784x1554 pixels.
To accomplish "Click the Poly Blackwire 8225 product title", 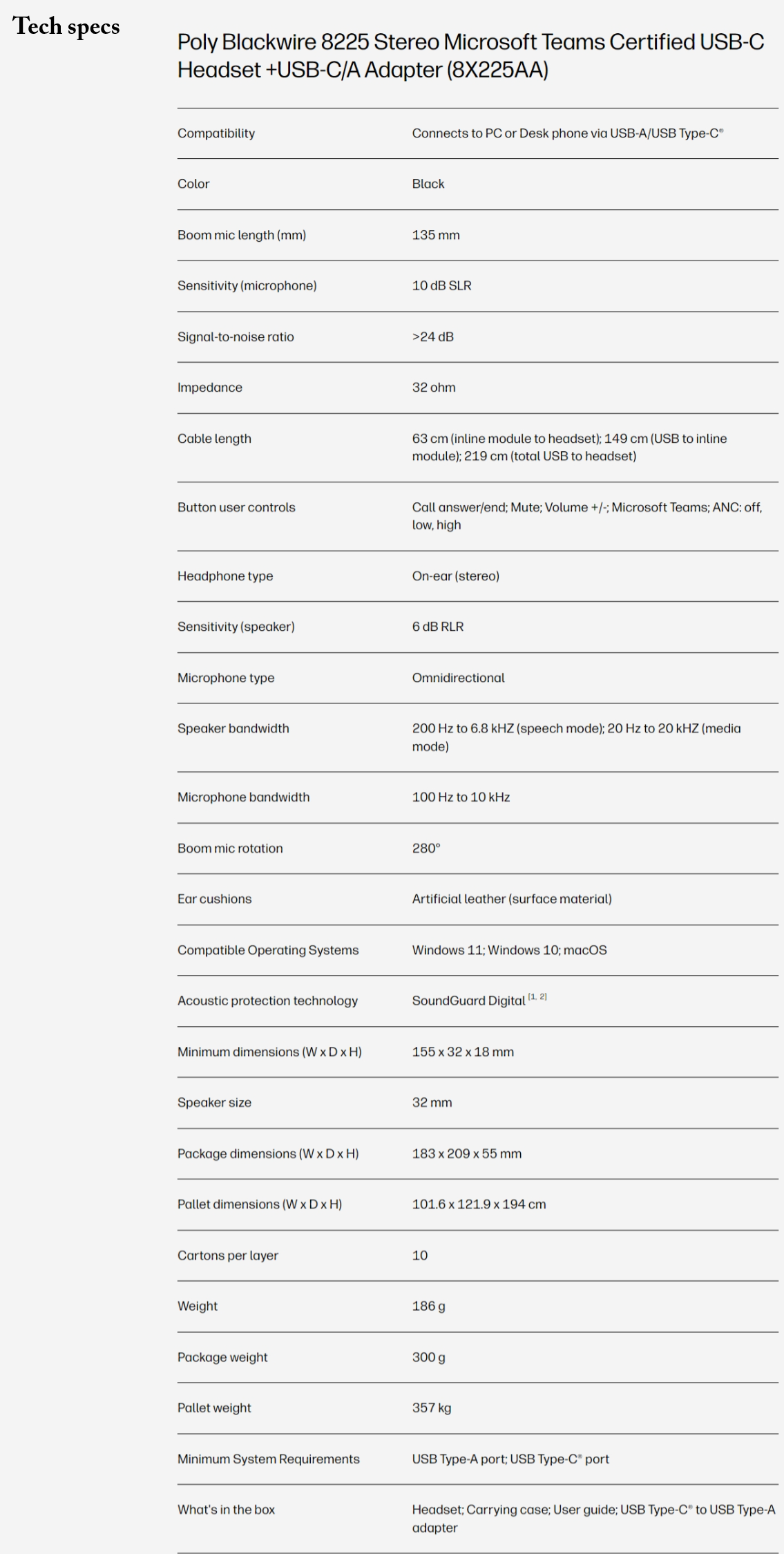I will tap(470, 56).
